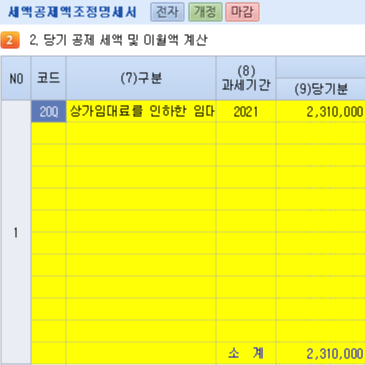Click the 코드 column header

(49, 78)
